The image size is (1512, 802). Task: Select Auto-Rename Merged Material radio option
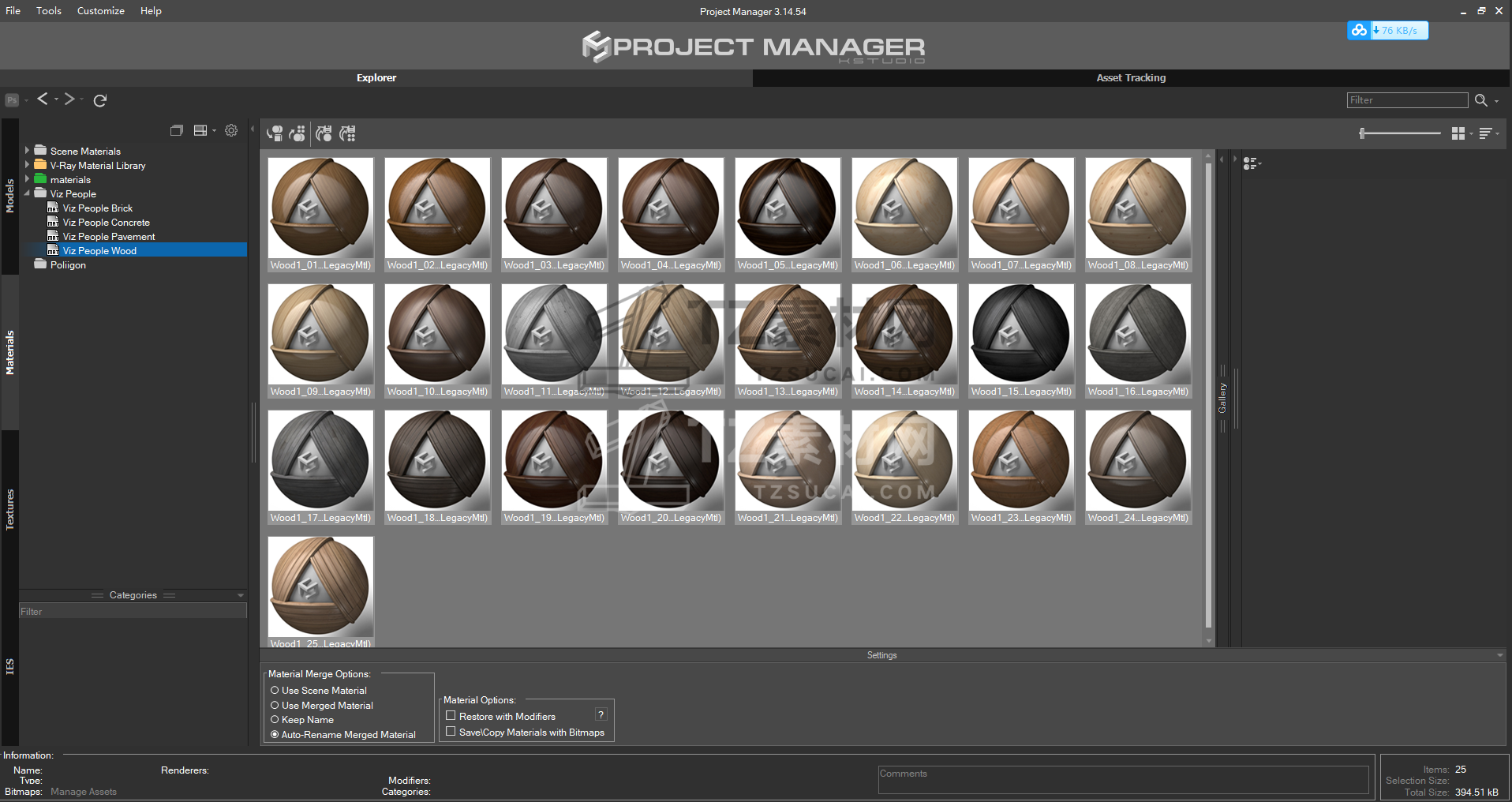point(275,735)
